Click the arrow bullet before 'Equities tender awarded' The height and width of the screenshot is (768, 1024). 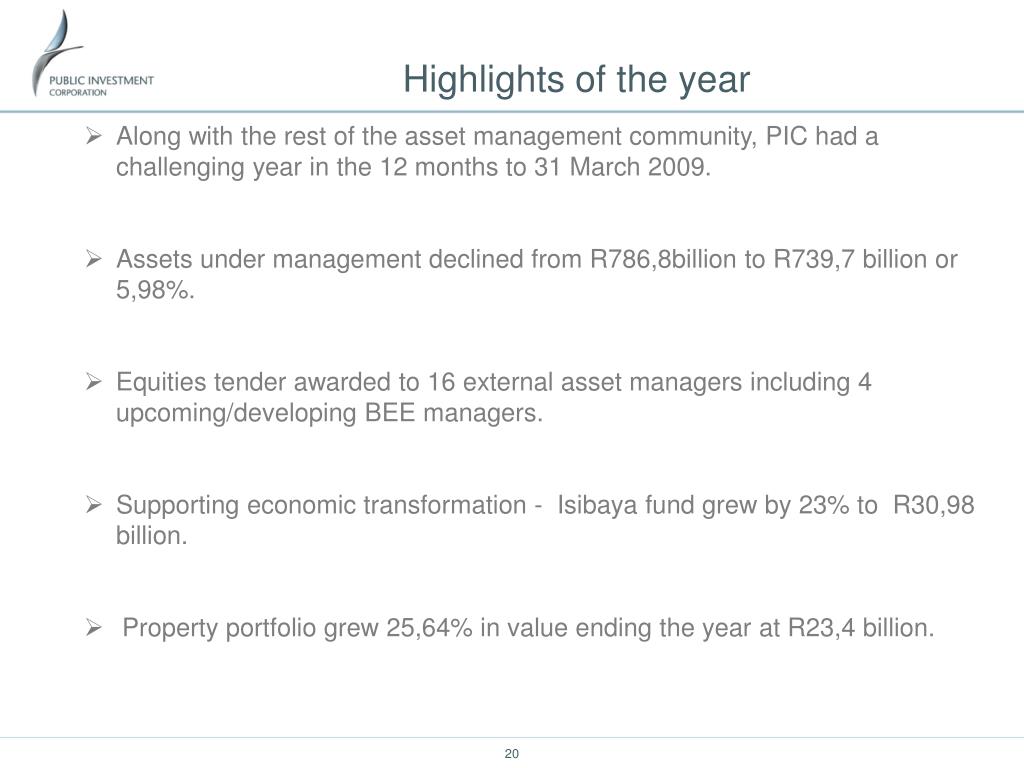click(x=94, y=382)
